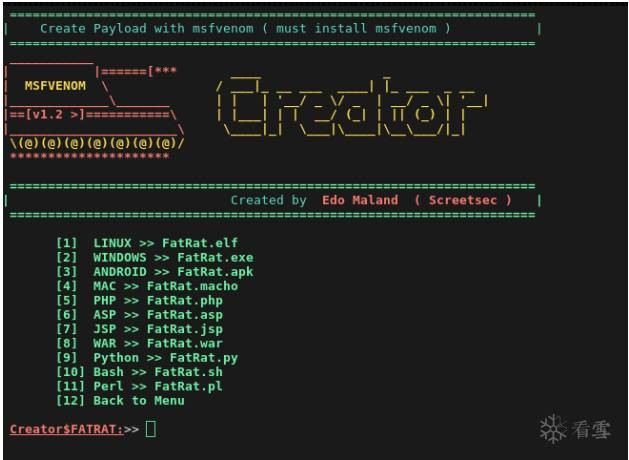Select the PHP FatRat.php entry

(139, 301)
